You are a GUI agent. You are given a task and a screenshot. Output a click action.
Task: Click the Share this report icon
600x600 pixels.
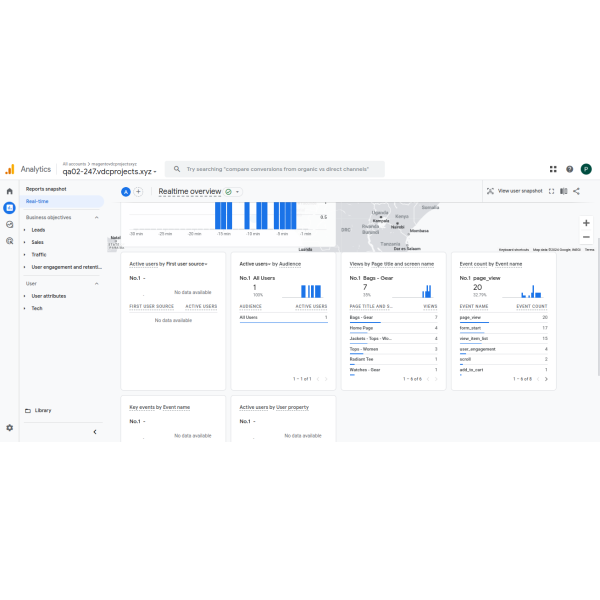tap(577, 191)
